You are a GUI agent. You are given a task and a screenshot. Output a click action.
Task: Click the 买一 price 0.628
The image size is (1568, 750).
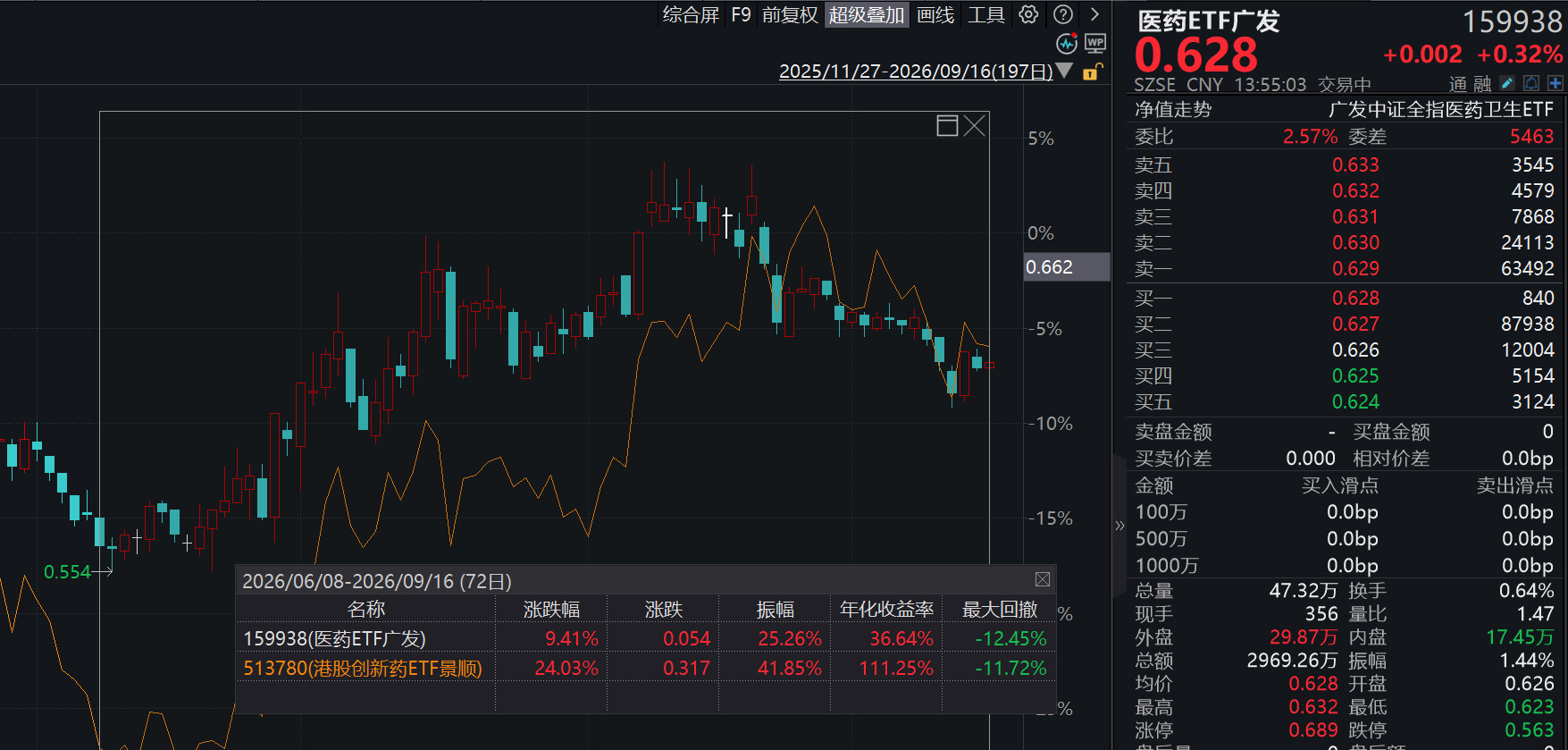[1355, 298]
